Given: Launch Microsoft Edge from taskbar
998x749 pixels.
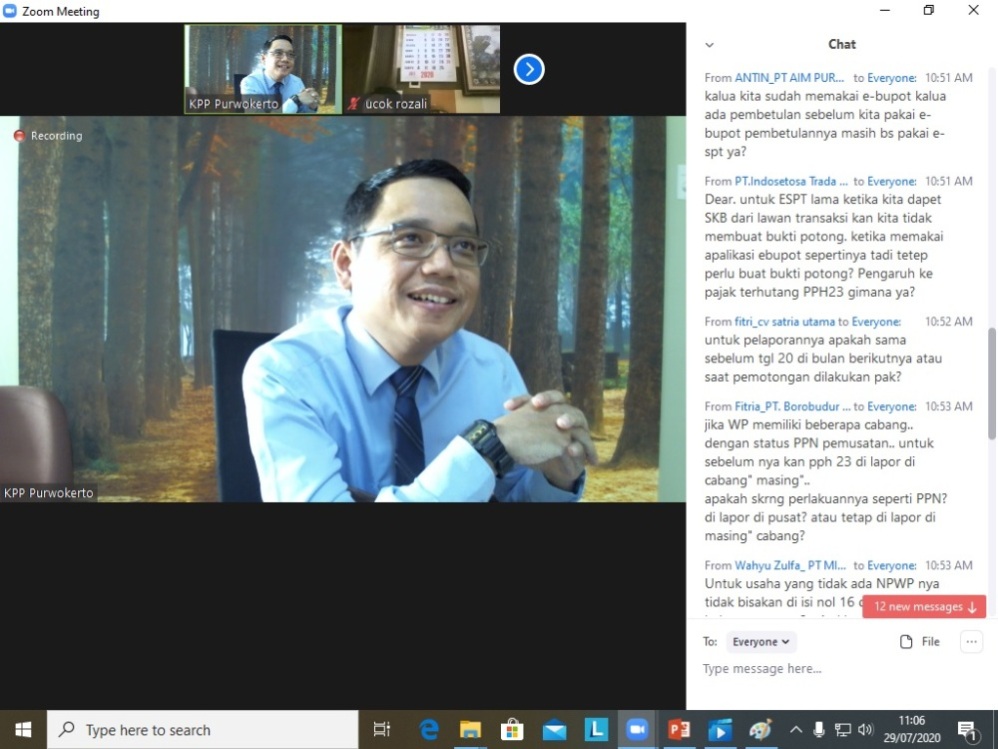Looking at the screenshot, I should point(429,730).
